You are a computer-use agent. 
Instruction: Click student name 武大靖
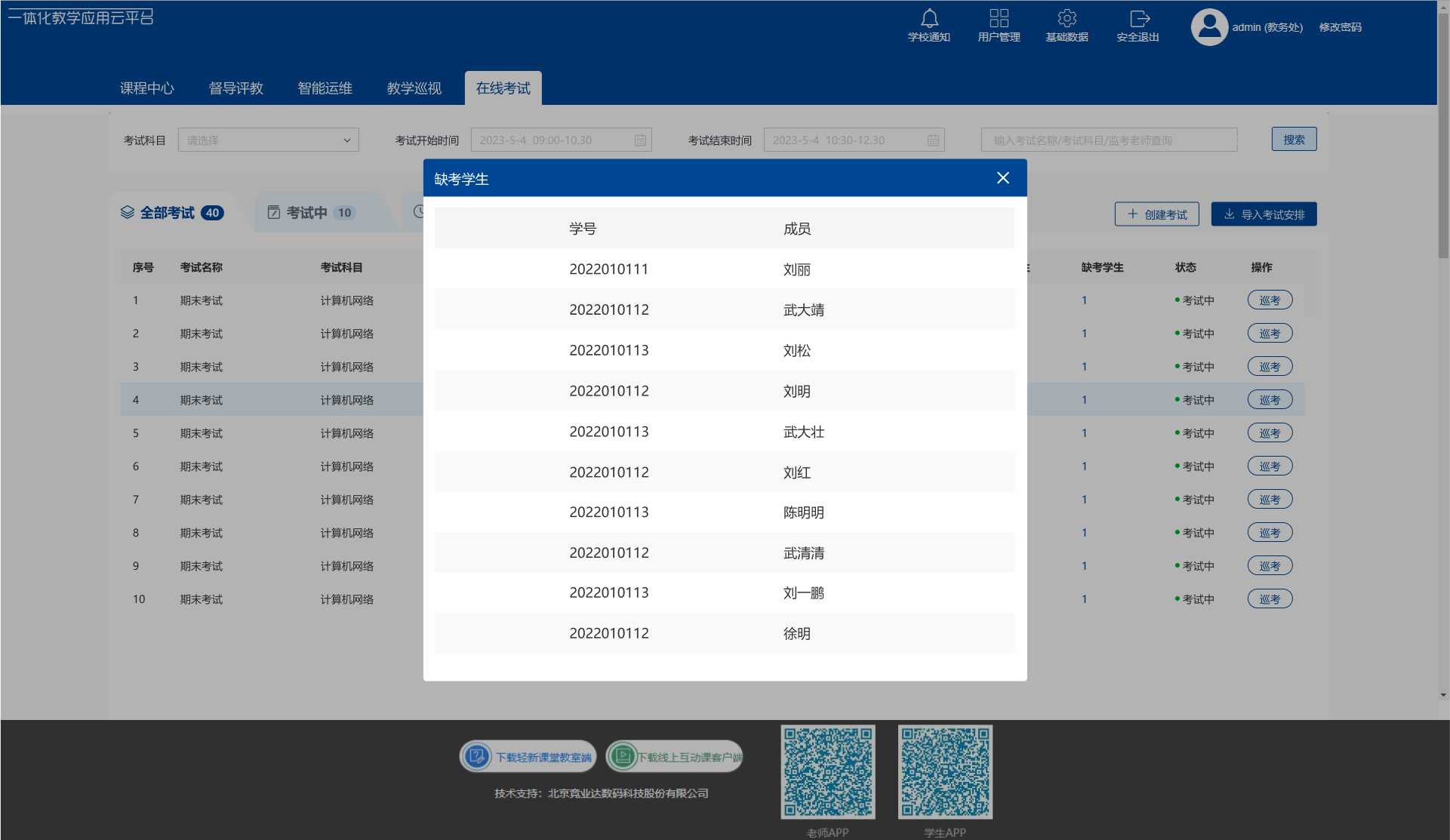[803, 310]
